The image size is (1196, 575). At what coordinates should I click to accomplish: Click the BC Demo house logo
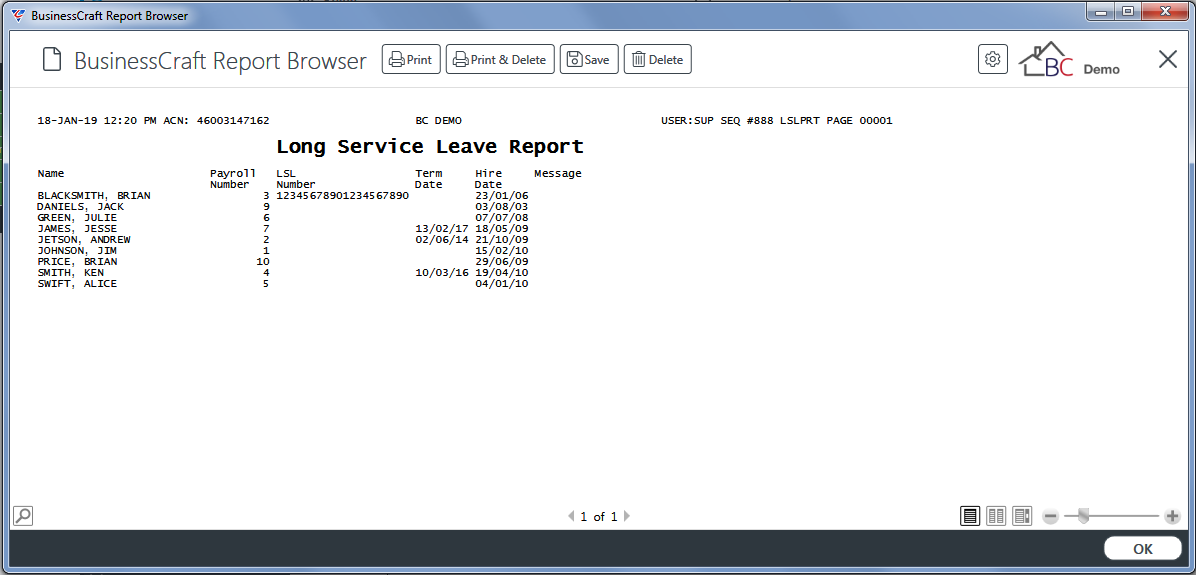click(x=1069, y=59)
